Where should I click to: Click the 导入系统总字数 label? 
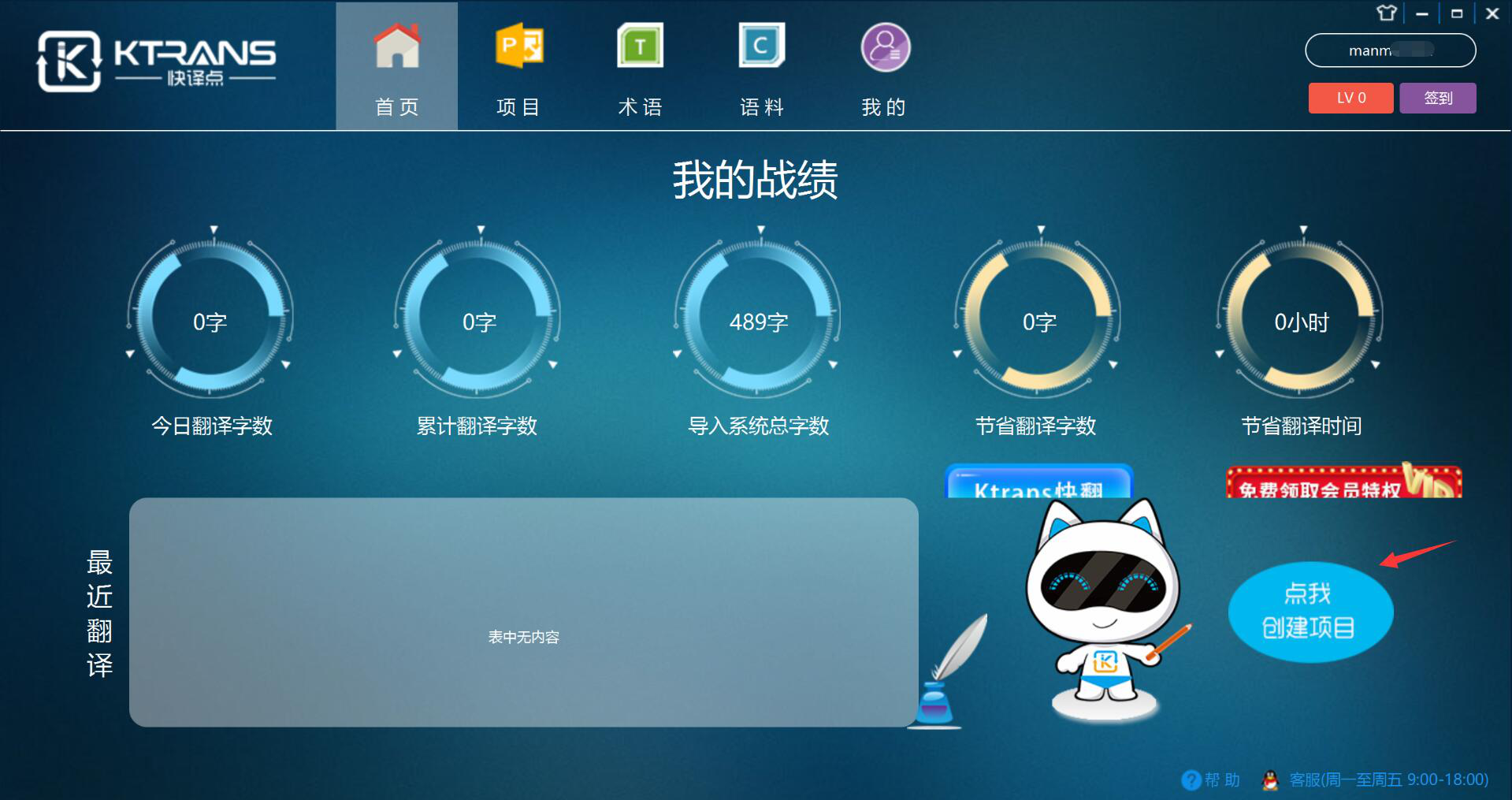coord(758,426)
